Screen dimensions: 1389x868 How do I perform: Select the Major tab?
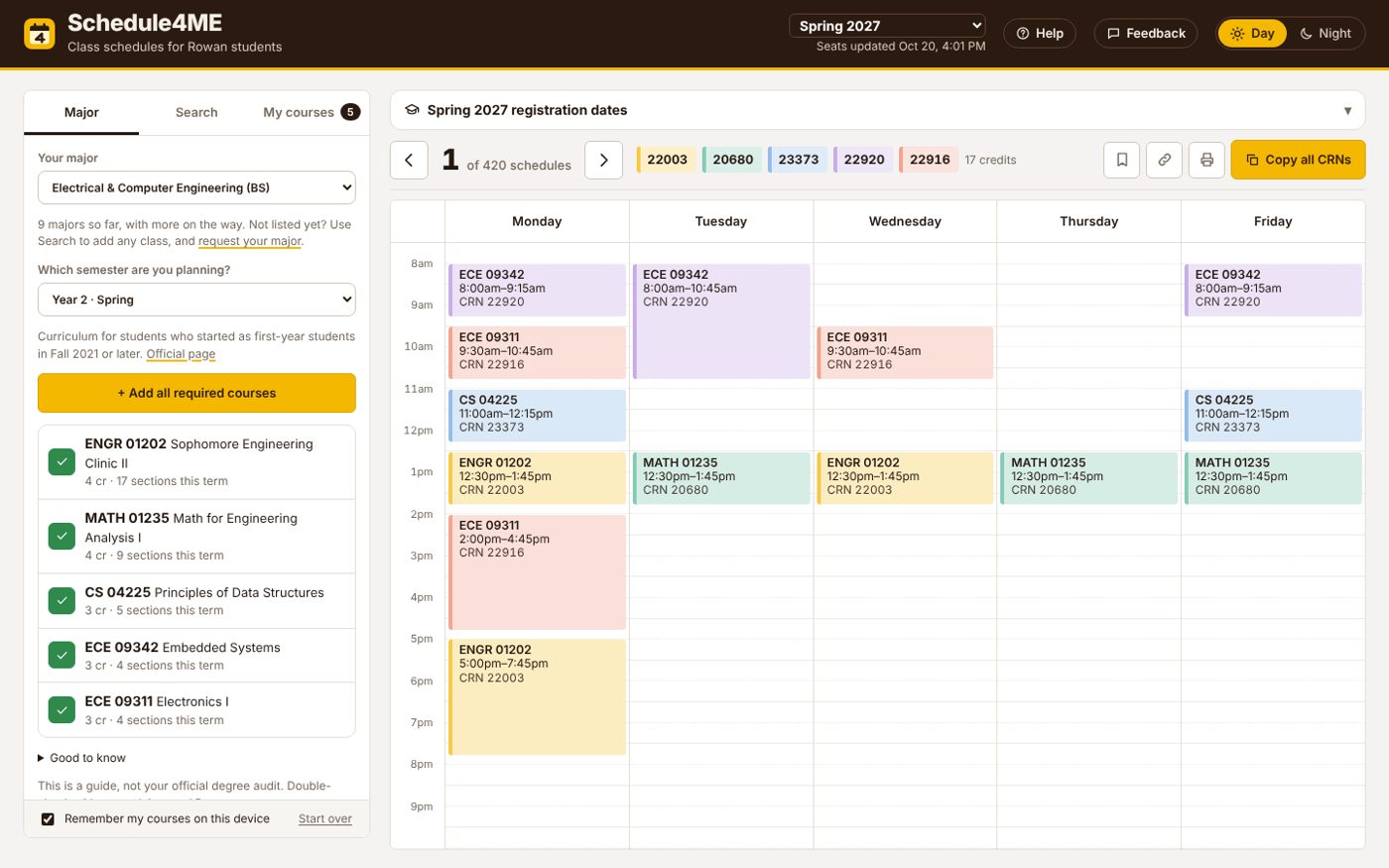coord(81,112)
